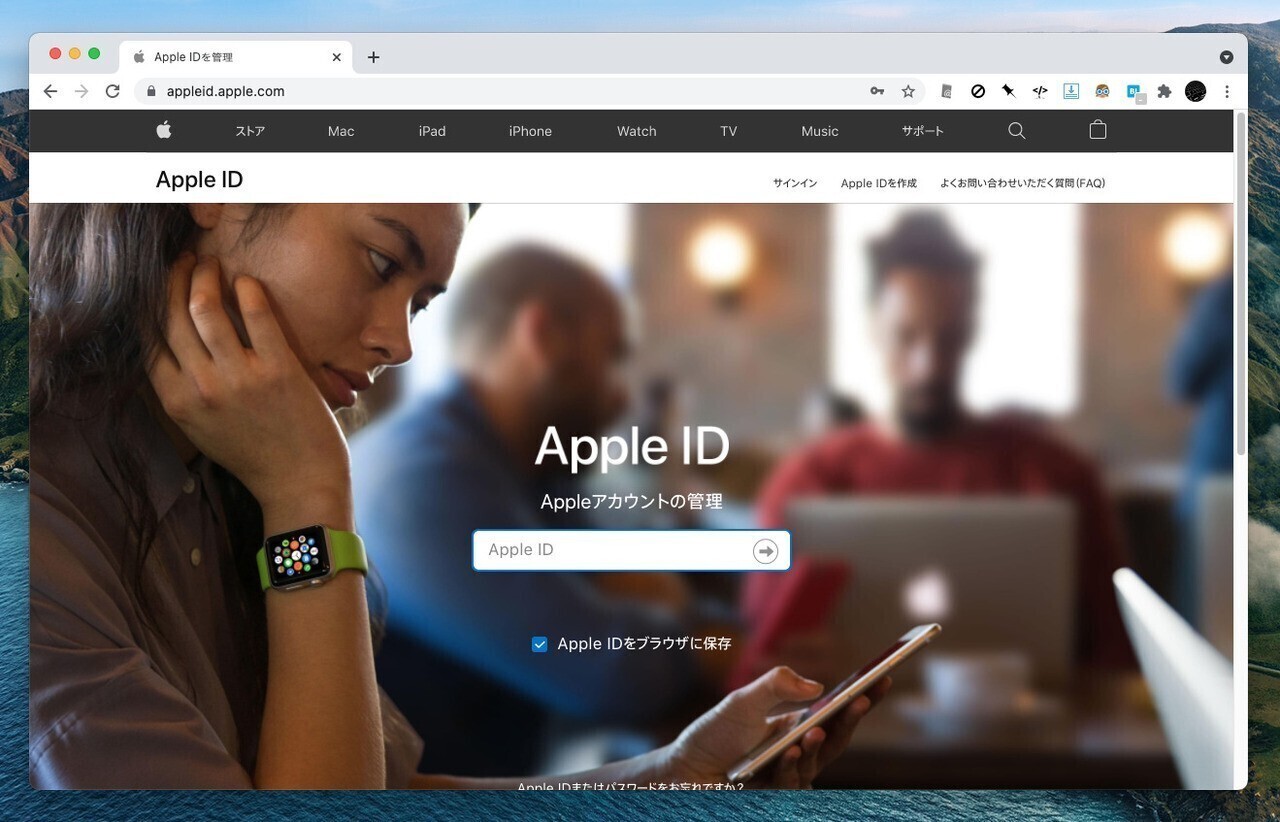Open the tab search dropdown arrow
1280x822 pixels.
(x=1226, y=57)
